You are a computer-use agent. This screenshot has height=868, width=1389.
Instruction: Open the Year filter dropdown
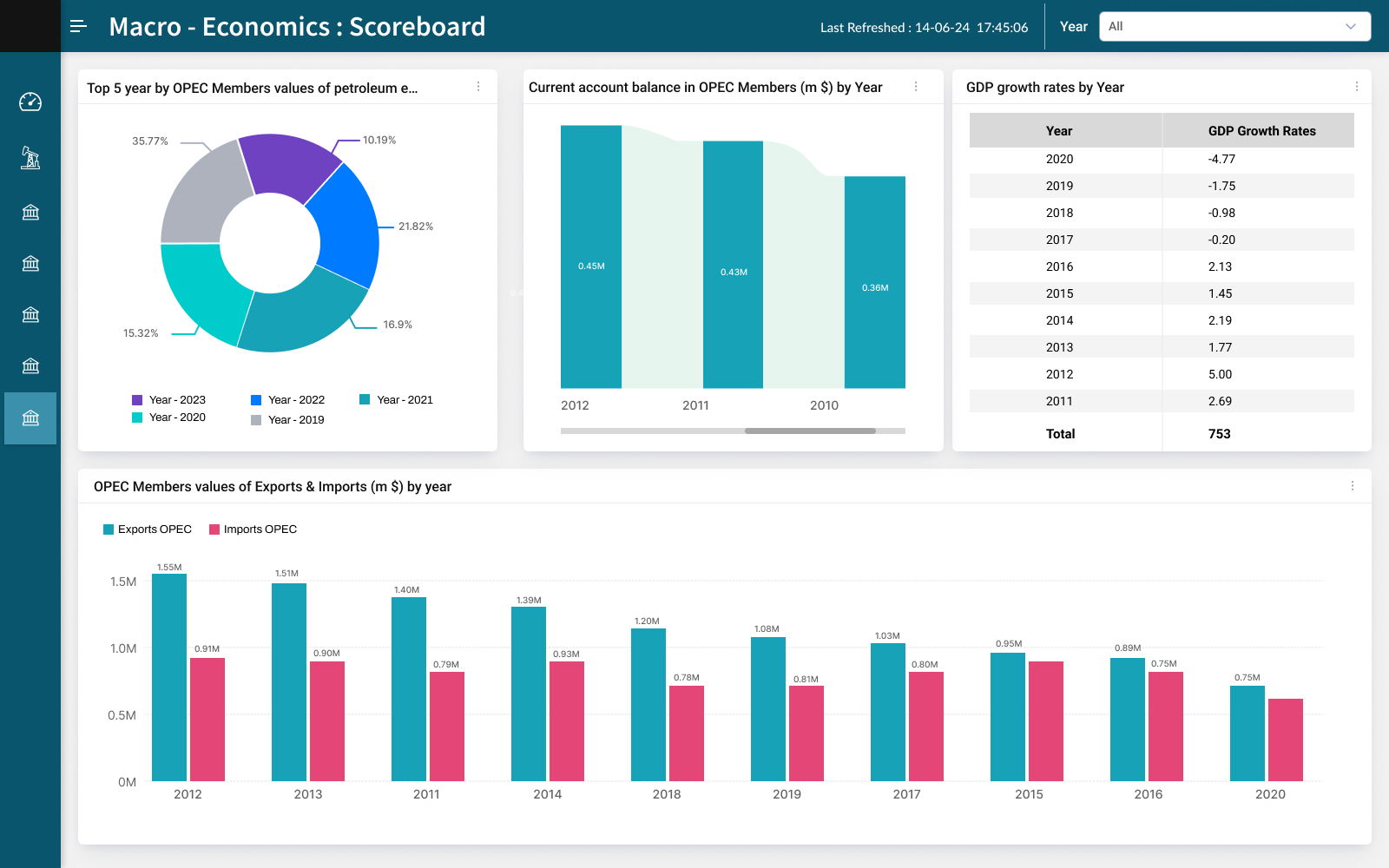coord(1234,27)
